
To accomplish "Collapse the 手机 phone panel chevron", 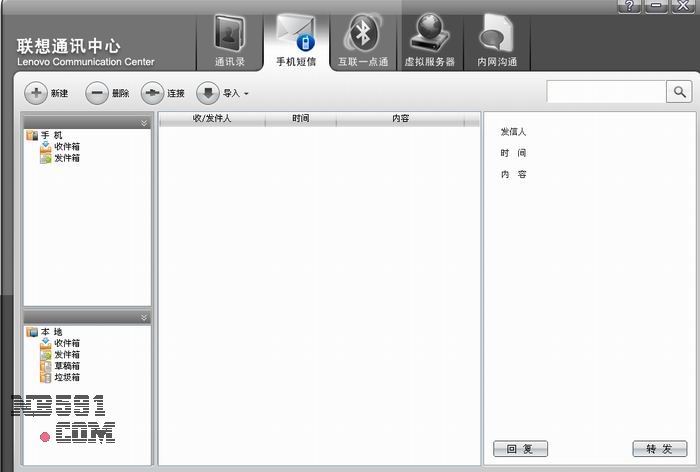I will 144,122.
